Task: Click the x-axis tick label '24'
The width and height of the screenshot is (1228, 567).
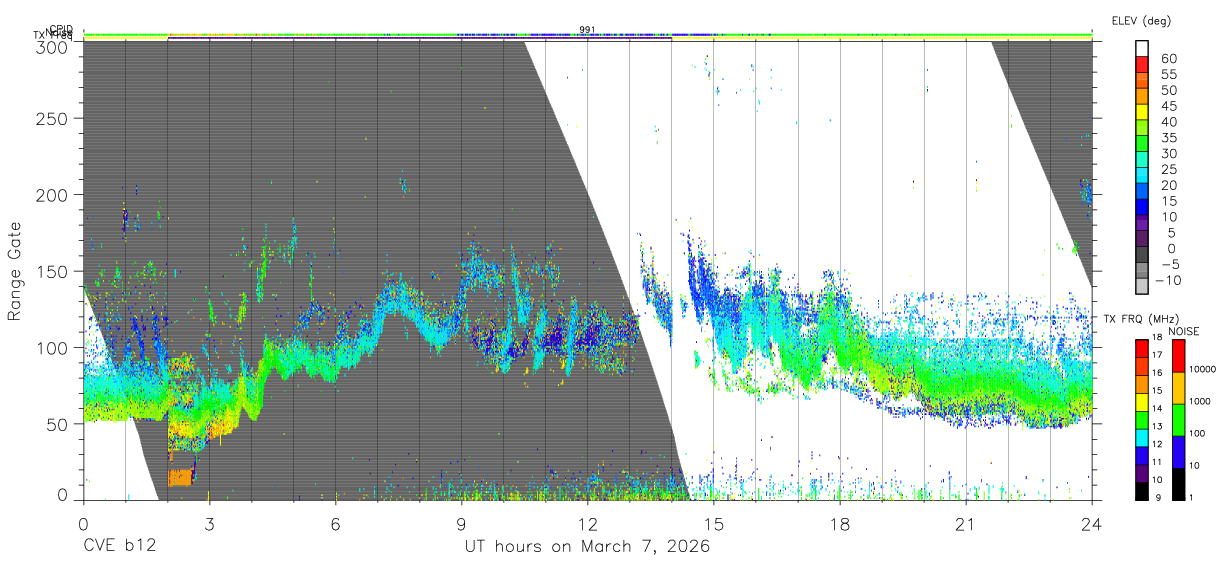Action: click(x=1091, y=524)
